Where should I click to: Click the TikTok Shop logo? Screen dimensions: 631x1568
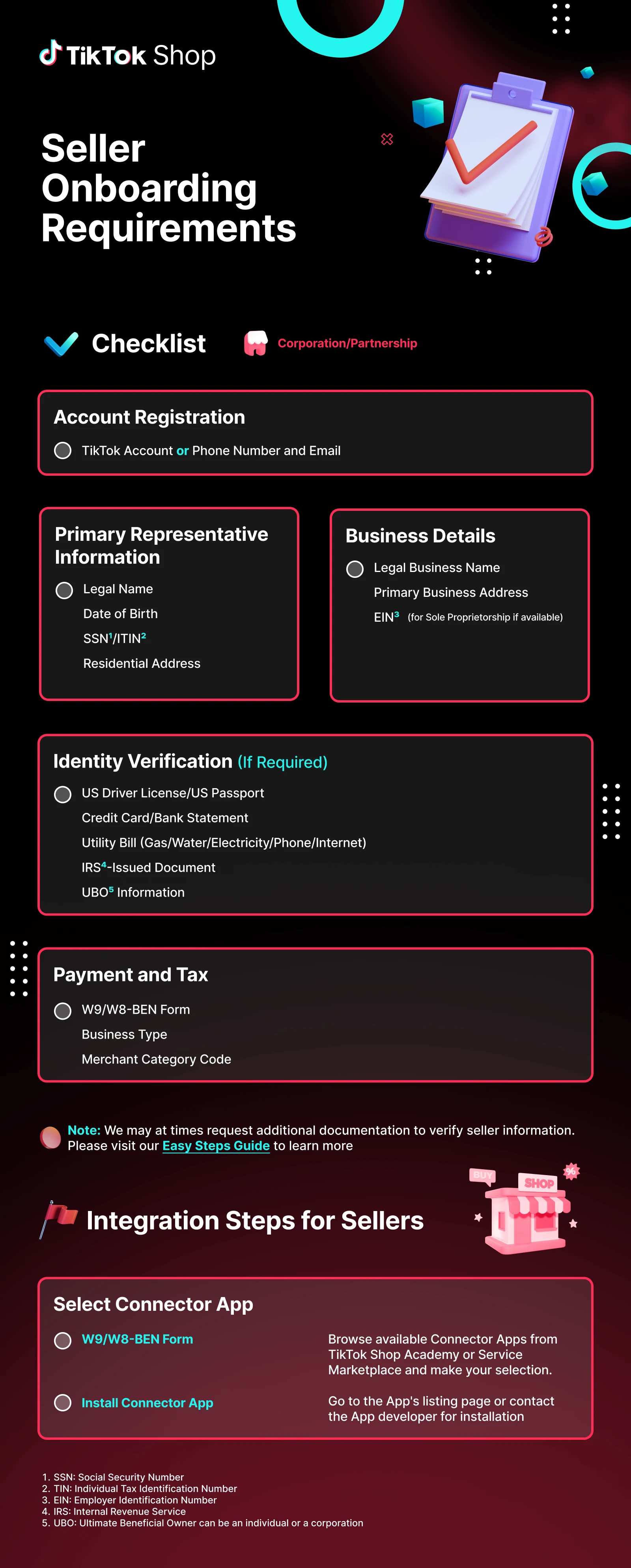coord(128,55)
